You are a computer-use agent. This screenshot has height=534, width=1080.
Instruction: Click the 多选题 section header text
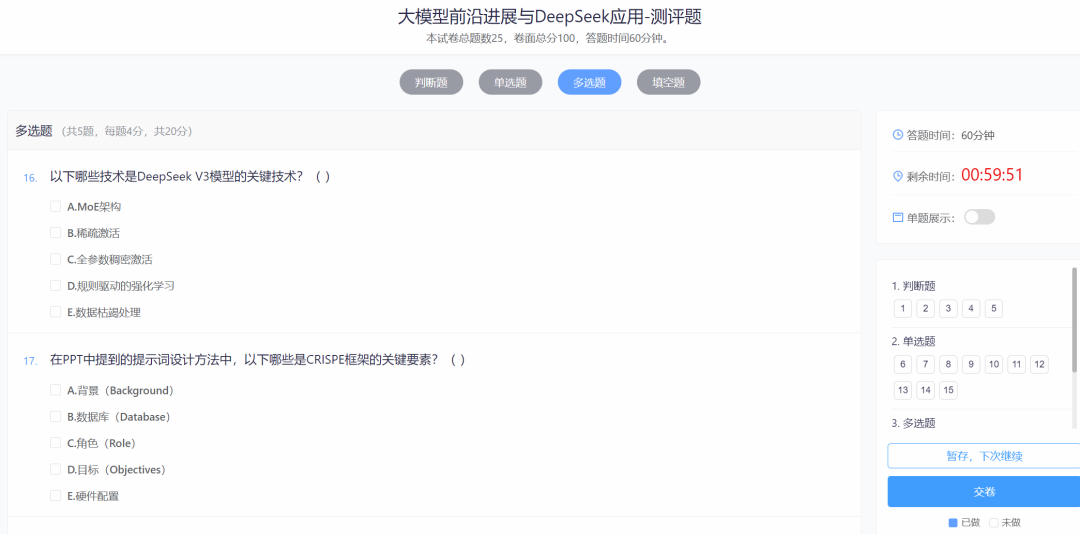(x=34, y=131)
